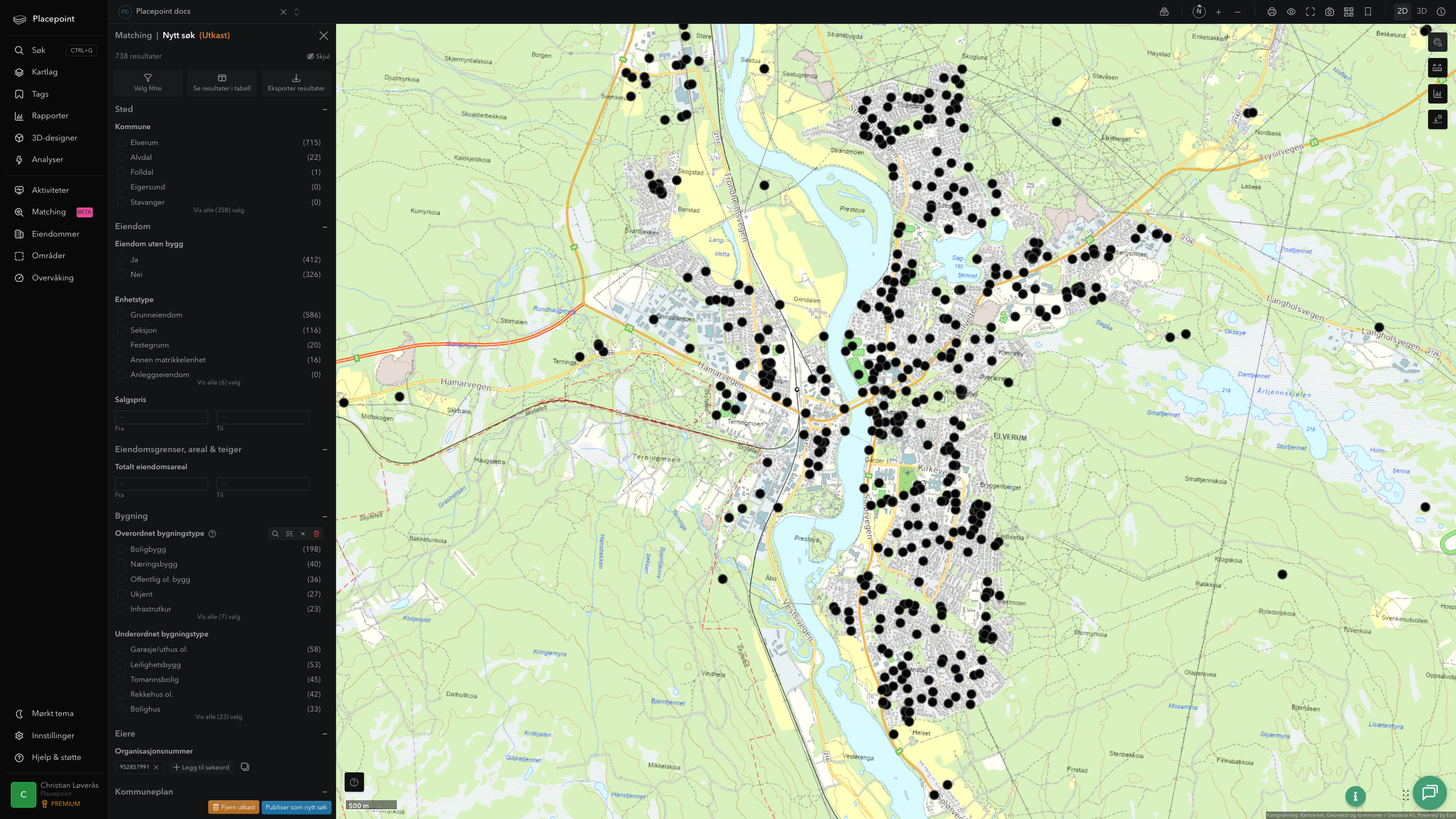Click Eksporter resultater button

[x=296, y=83]
